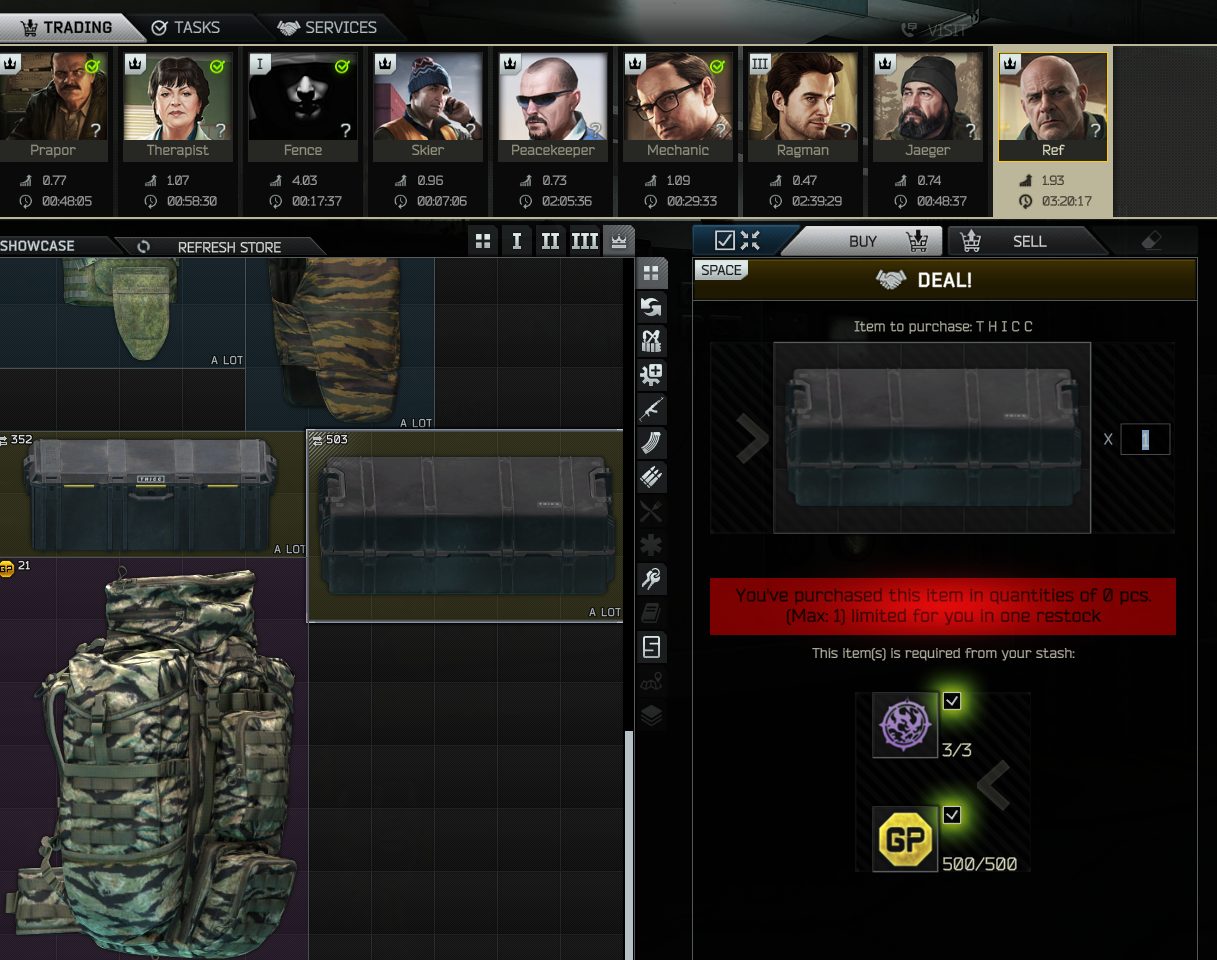This screenshot has height=960, width=1217.
Task: Click the eraser clear icon
Action: (1151, 241)
